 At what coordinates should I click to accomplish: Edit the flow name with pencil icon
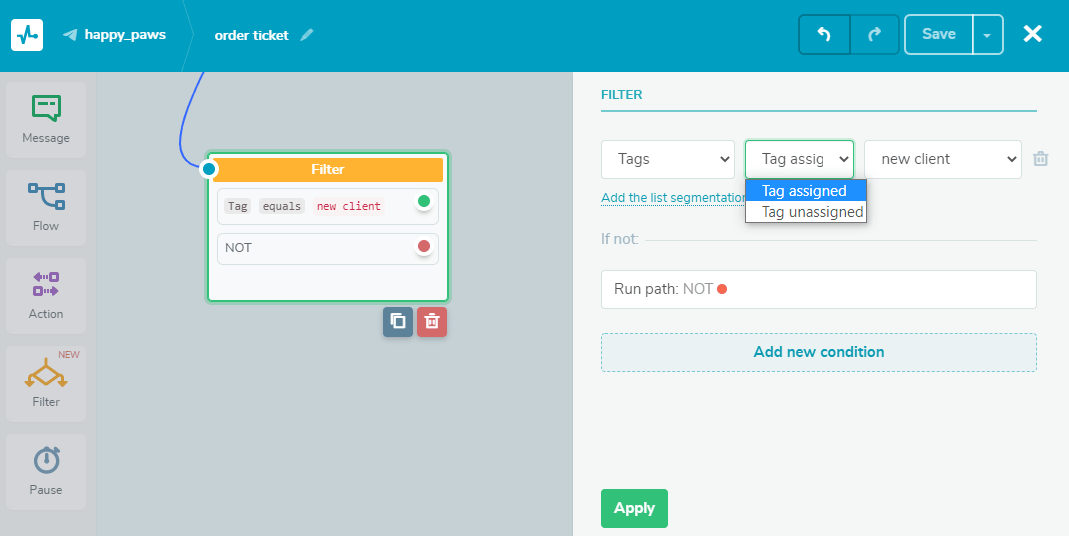(x=307, y=35)
